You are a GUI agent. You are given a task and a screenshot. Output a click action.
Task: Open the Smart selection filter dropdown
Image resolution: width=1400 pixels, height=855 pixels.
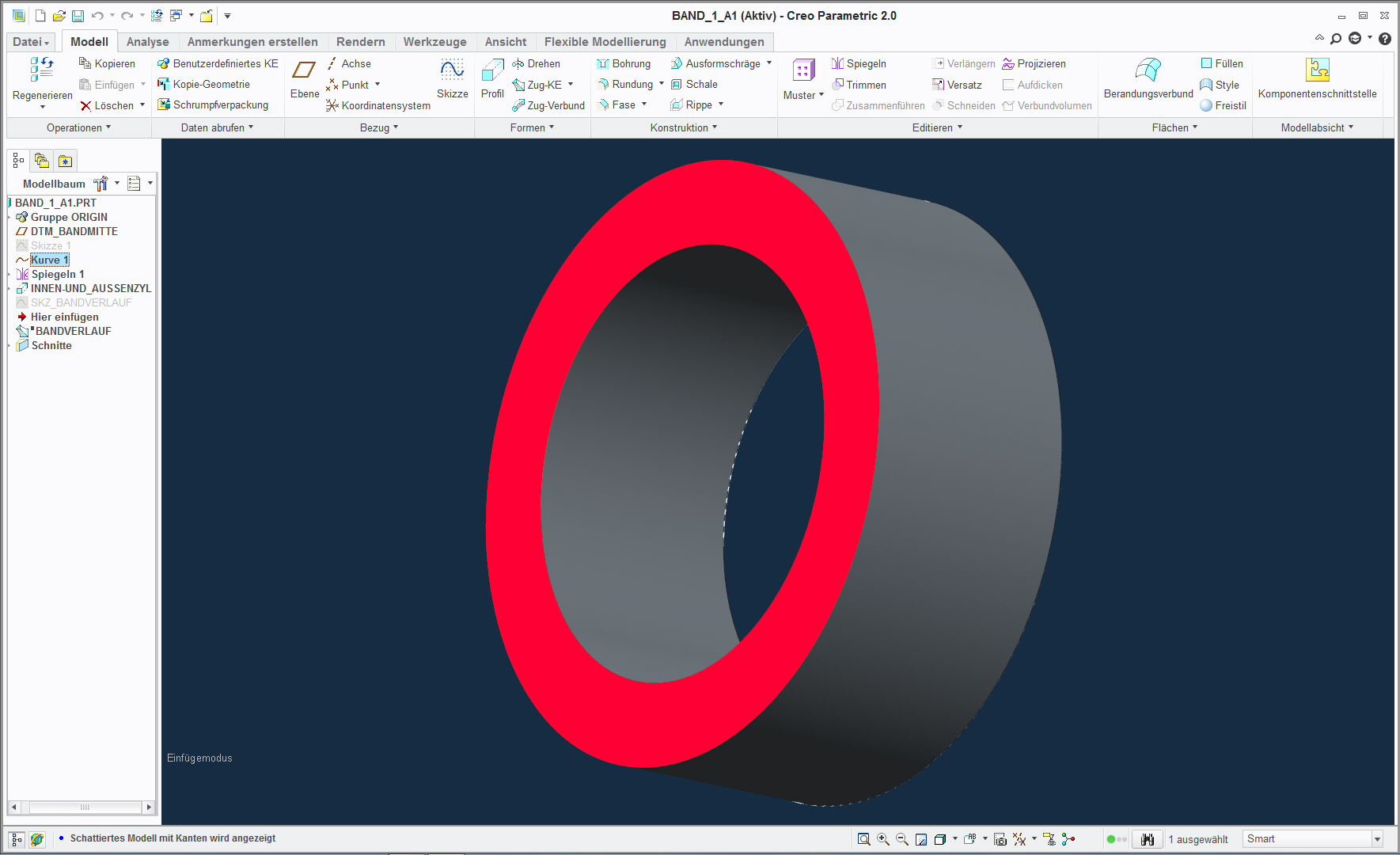(x=1377, y=839)
